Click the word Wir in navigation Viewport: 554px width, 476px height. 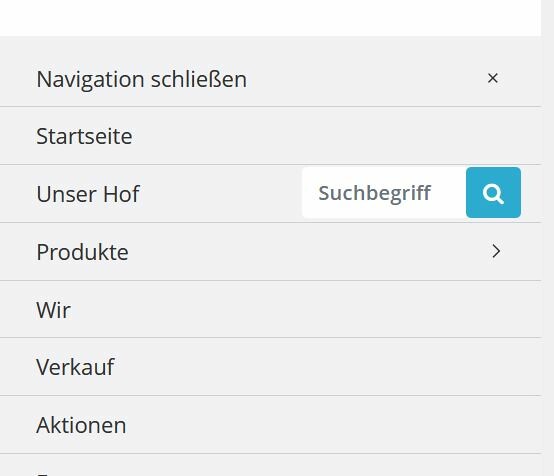click(x=53, y=310)
